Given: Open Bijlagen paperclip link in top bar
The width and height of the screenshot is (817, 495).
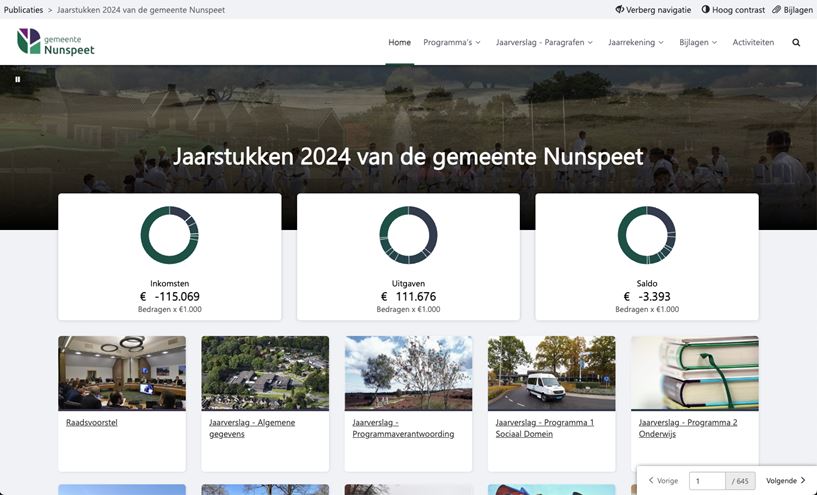Looking at the screenshot, I should click(792, 10).
